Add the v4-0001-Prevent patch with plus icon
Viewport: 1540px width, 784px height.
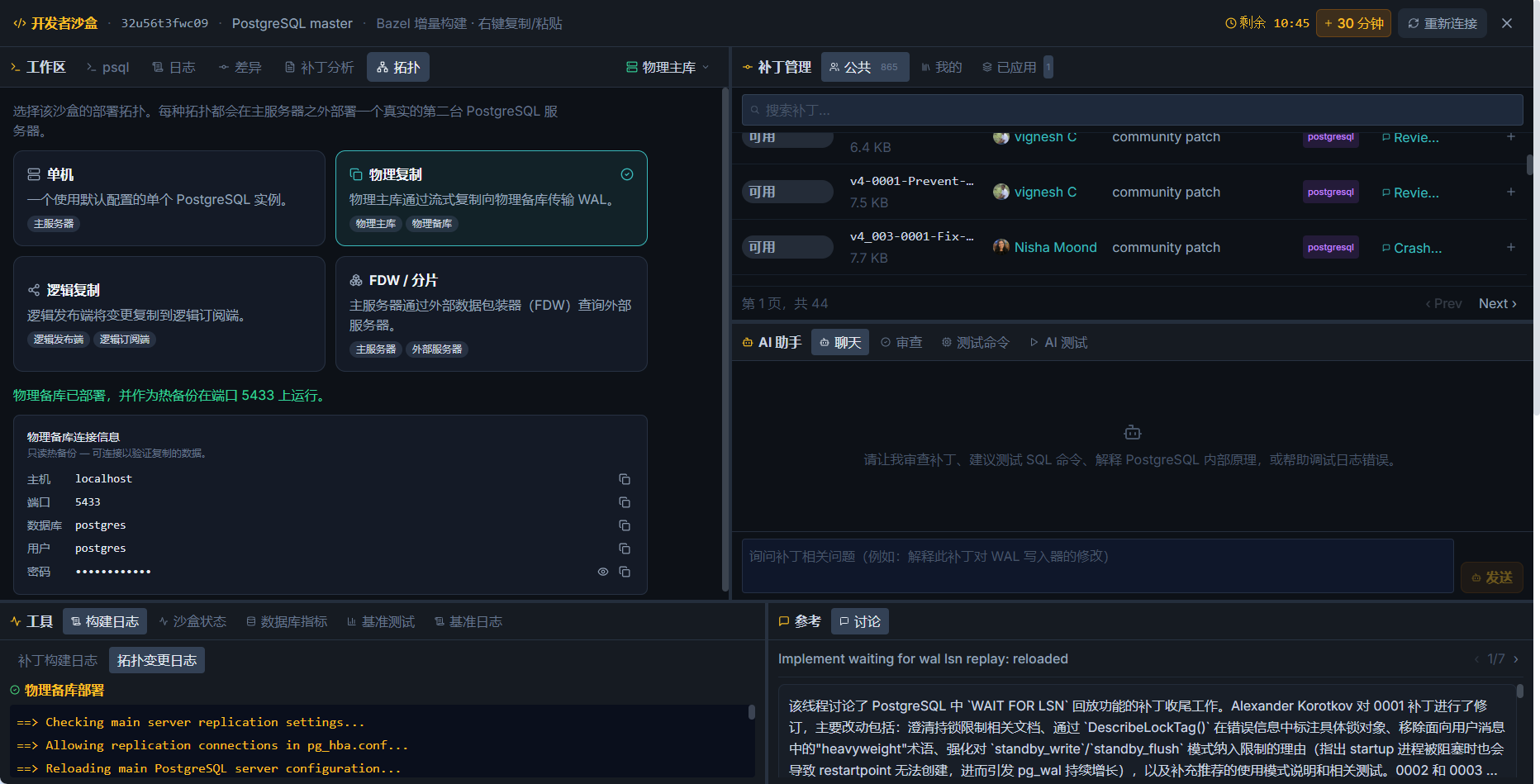tap(1510, 192)
